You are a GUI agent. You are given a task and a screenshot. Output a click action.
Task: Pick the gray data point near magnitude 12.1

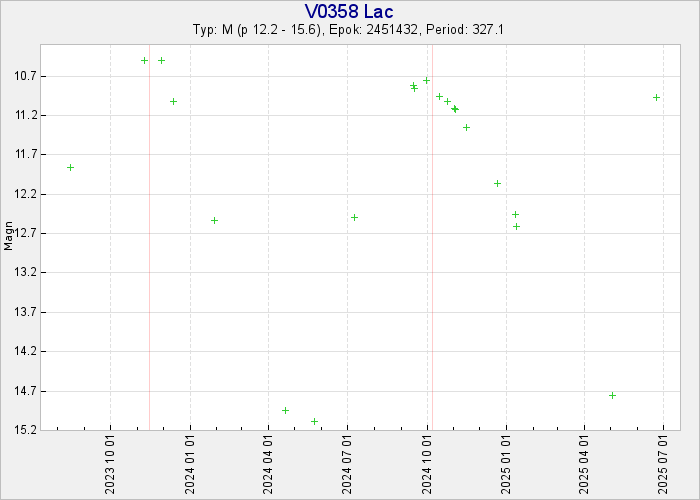pyautogui.click(x=497, y=183)
